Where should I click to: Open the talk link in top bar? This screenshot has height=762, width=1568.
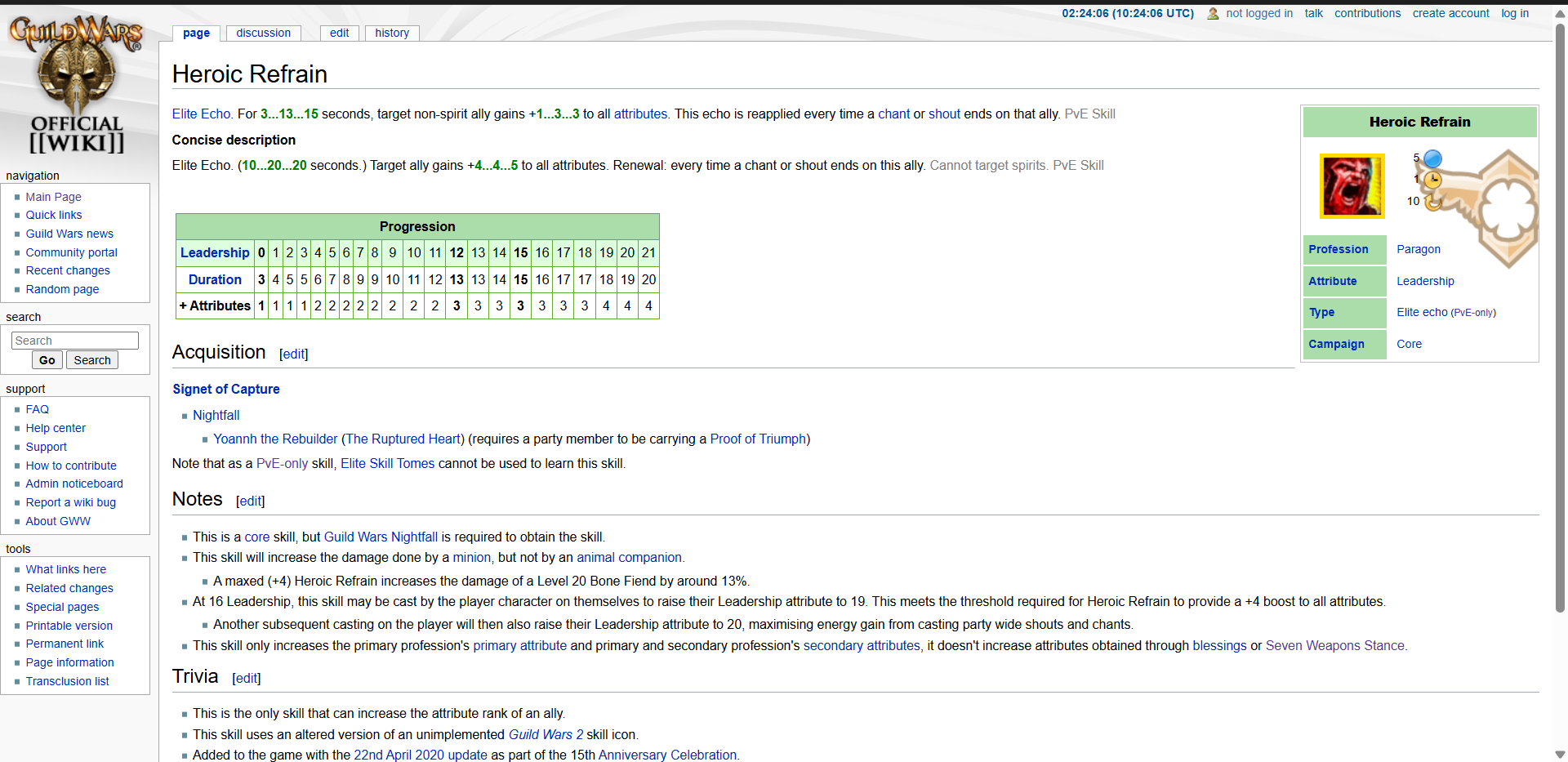coord(1313,13)
